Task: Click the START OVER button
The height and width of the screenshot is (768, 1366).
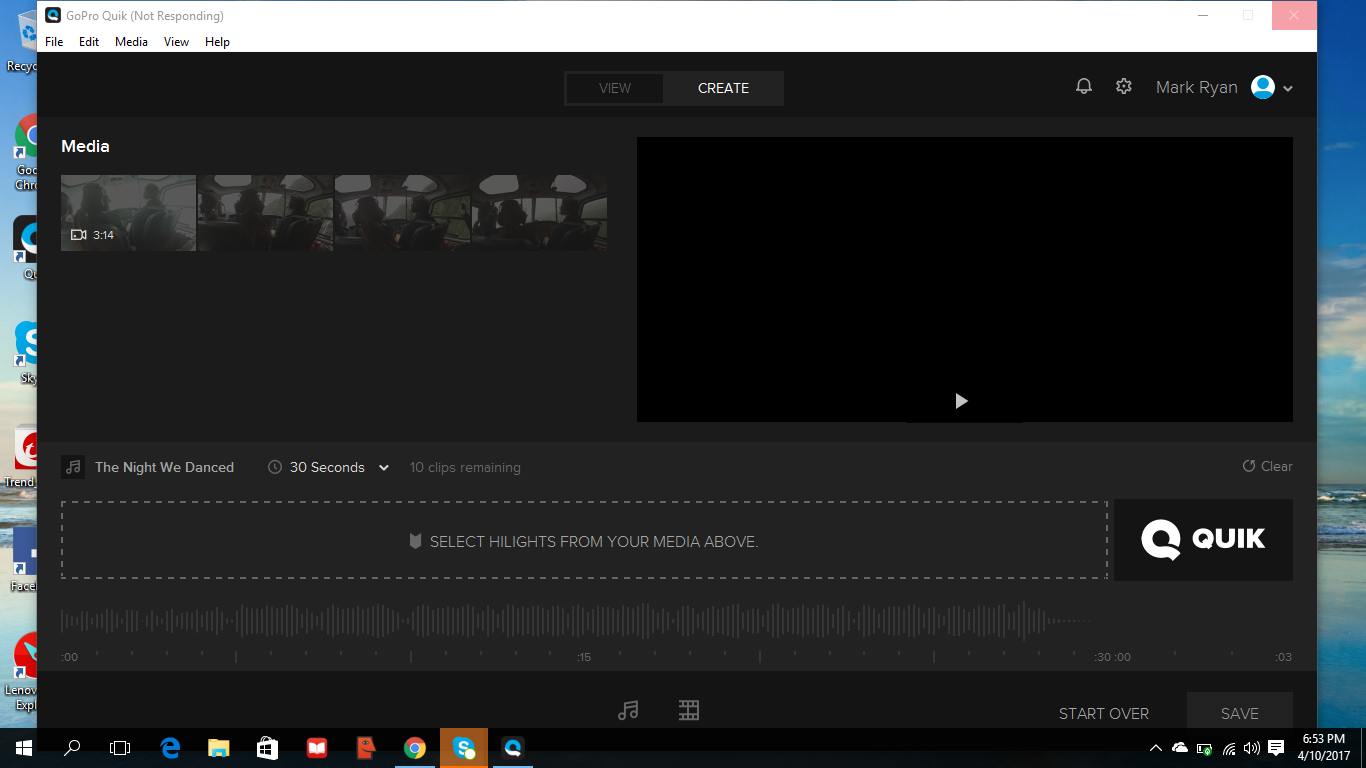Action: point(1104,713)
